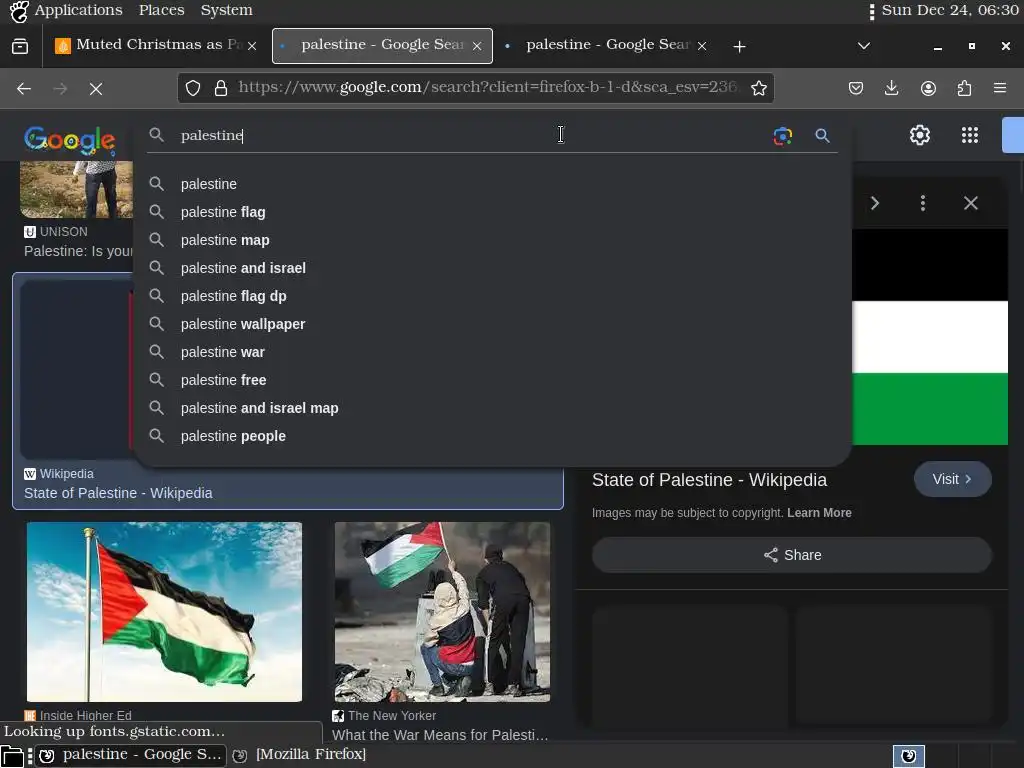Image resolution: width=1024 pixels, height=768 pixels.
Task: Open Firefox account menu
Action: click(x=928, y=88)
